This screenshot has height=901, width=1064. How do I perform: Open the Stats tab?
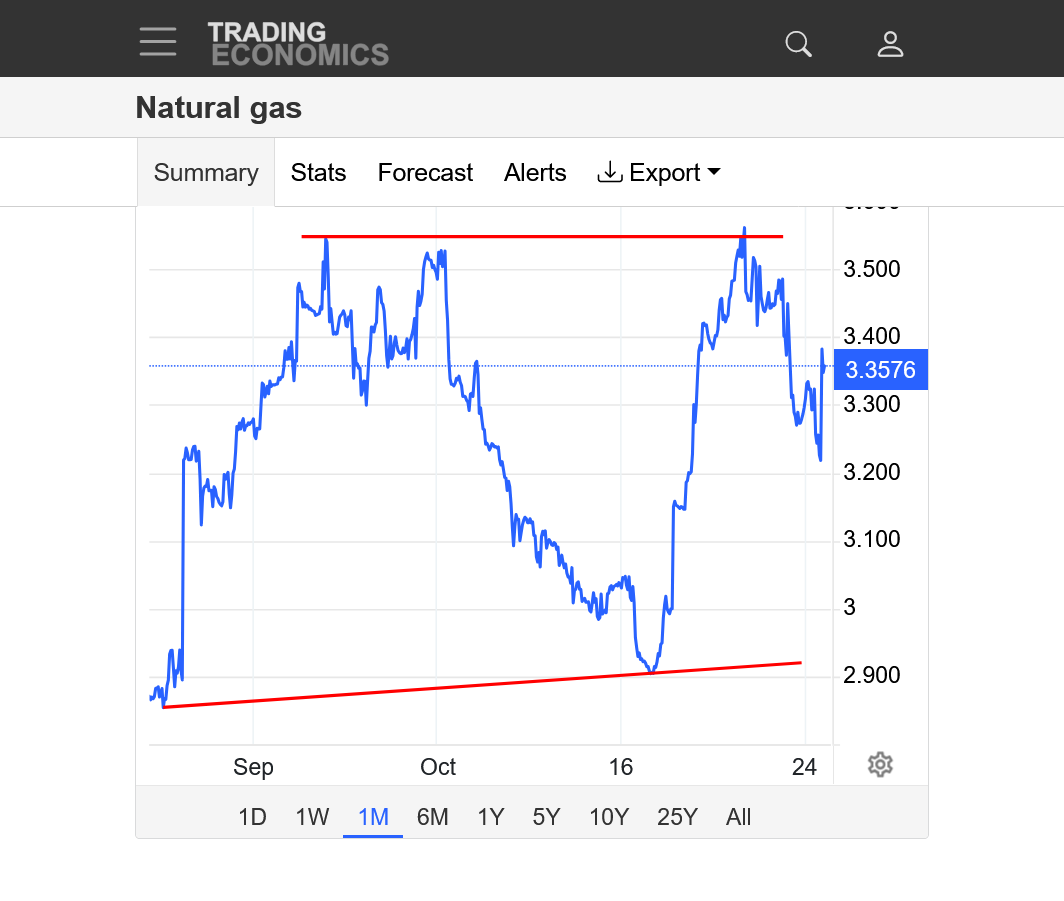[318, 173]
